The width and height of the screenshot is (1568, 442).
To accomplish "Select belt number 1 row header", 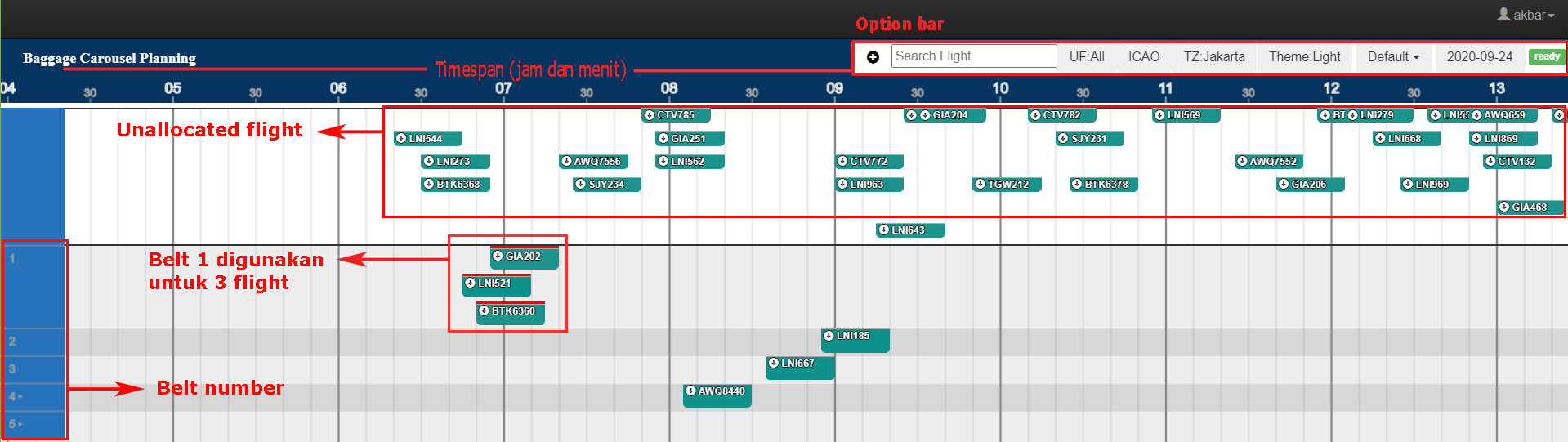I will 33,287.
